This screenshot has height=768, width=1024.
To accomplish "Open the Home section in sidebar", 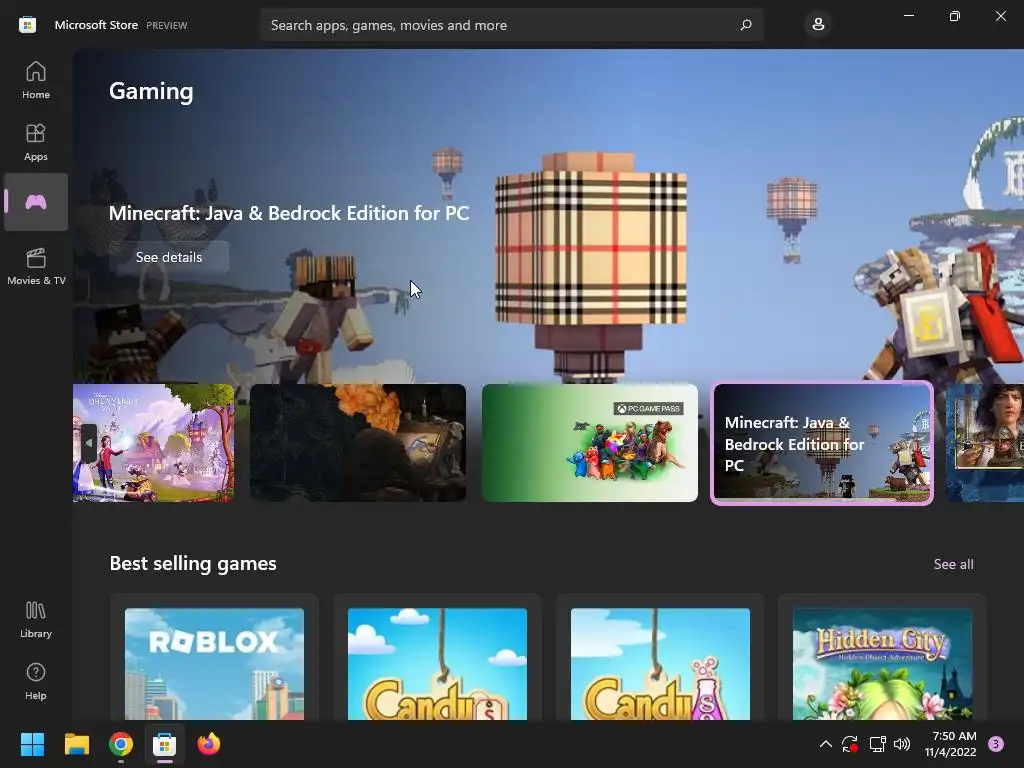I will pyautogui.click(x=36, y=80).
